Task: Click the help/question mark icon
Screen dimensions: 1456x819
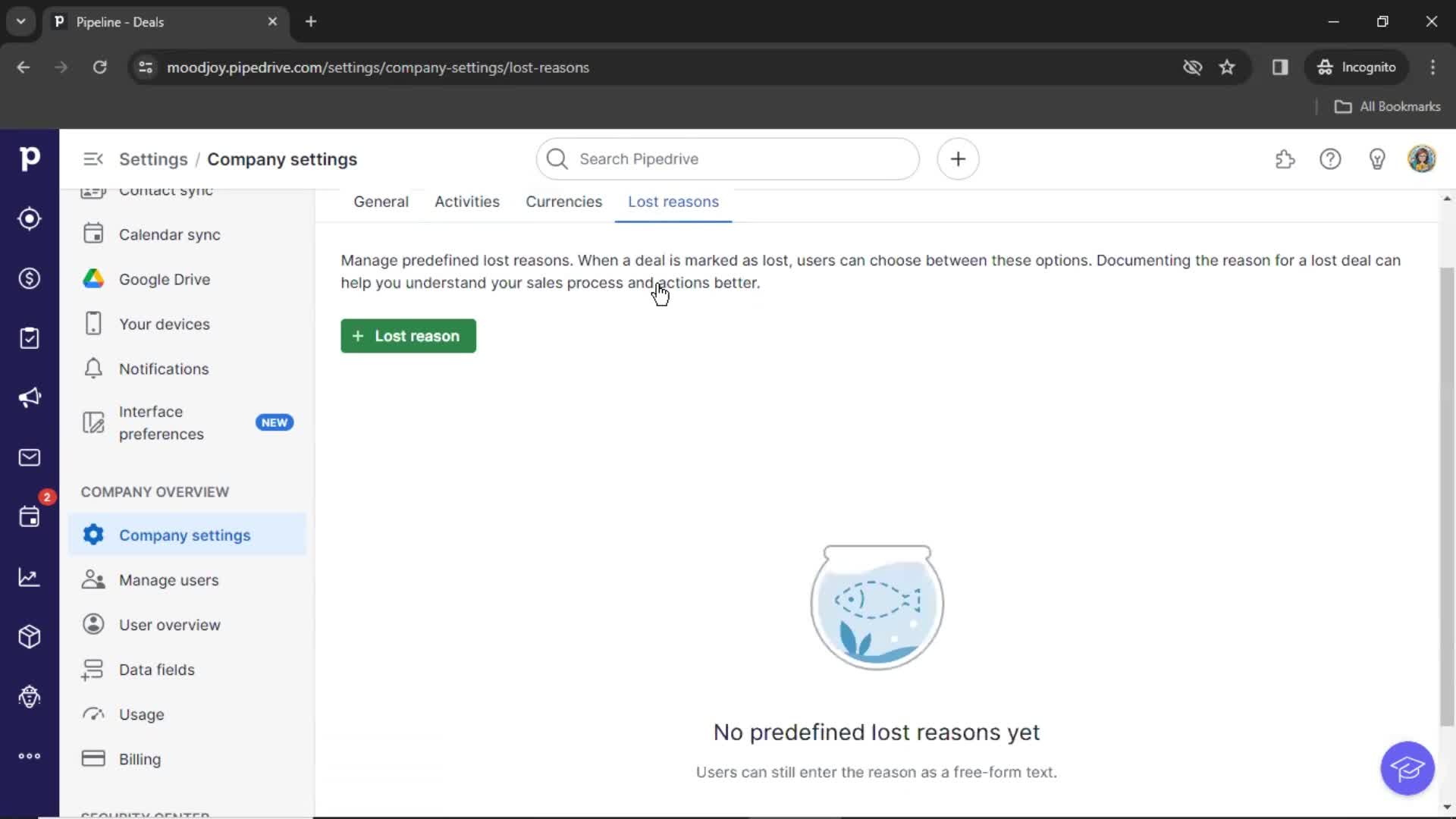Action: point(1330,159)
